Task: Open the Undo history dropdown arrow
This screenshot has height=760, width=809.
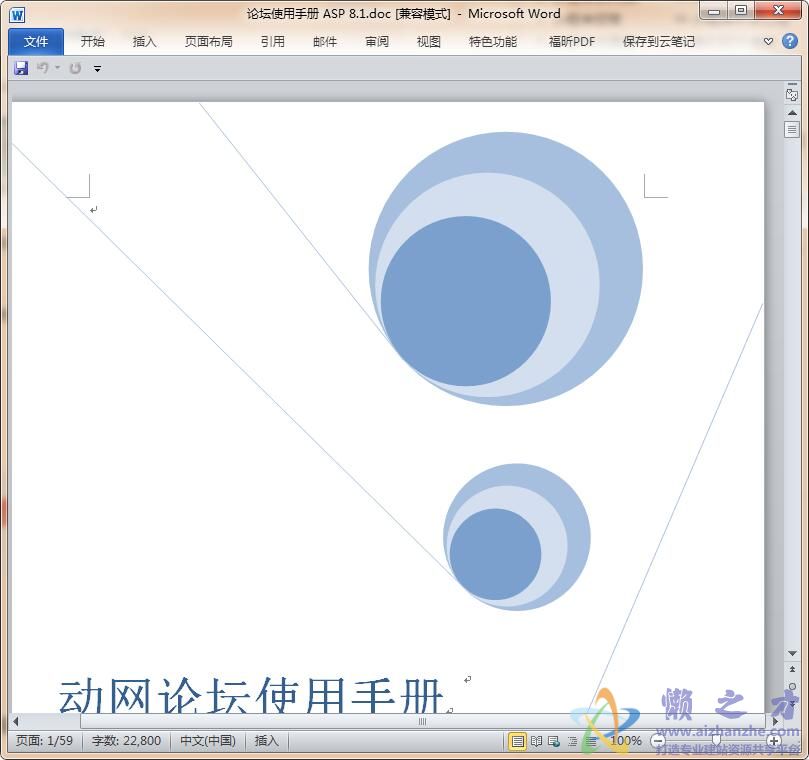Action: (x=57, y=67)
